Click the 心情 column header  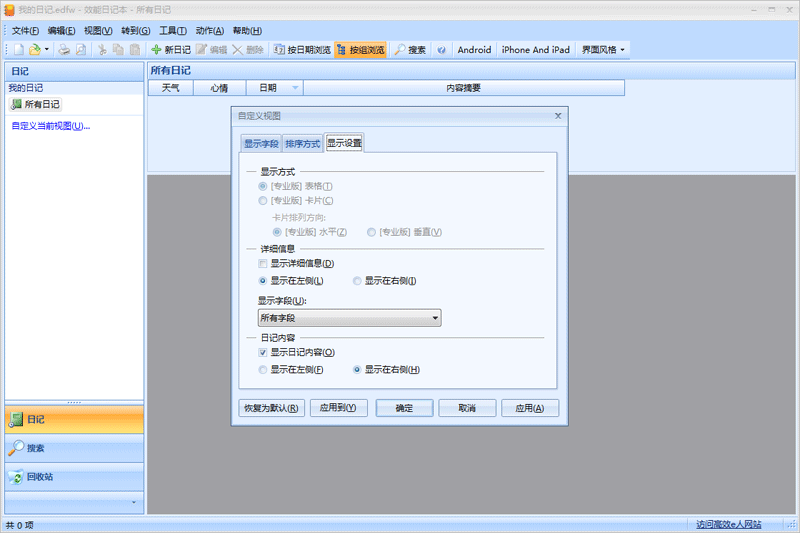pyautogui.click(x=219, y=88)
